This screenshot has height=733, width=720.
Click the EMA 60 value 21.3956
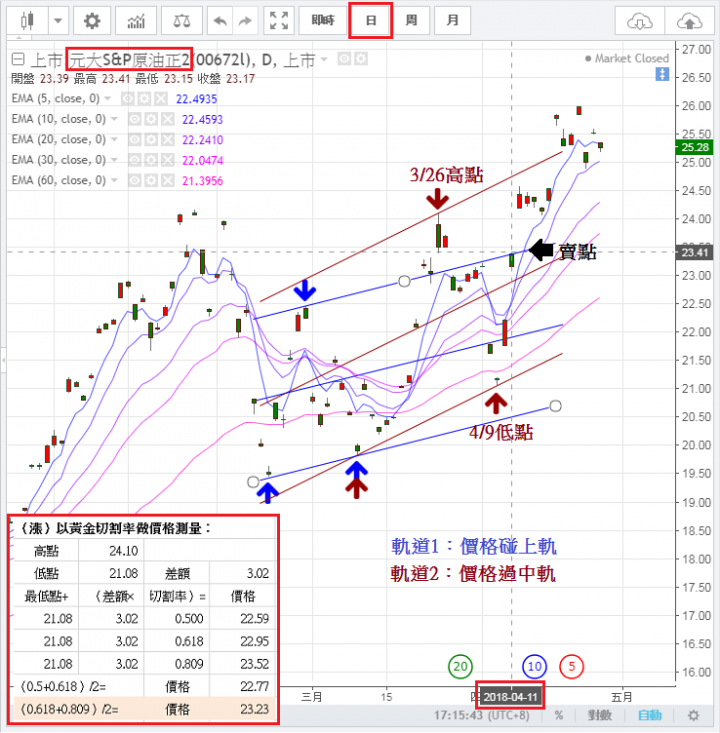point(202,181)
